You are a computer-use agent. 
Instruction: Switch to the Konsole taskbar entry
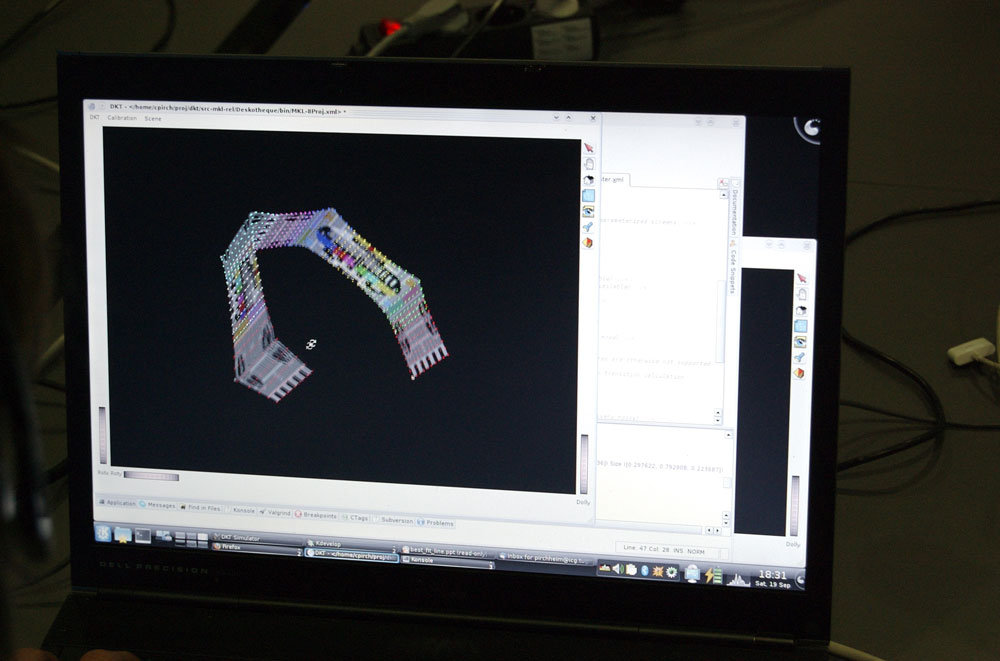click(x=448, y=560)
